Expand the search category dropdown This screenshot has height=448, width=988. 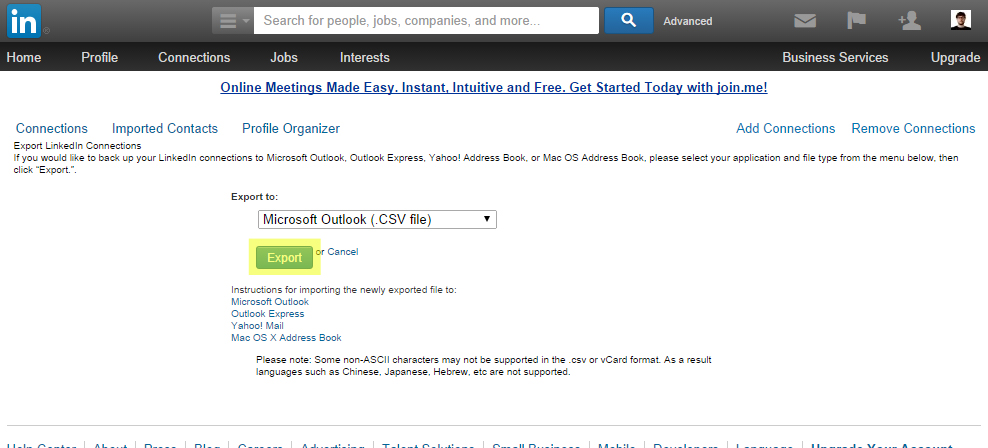(x=232, y=20)
